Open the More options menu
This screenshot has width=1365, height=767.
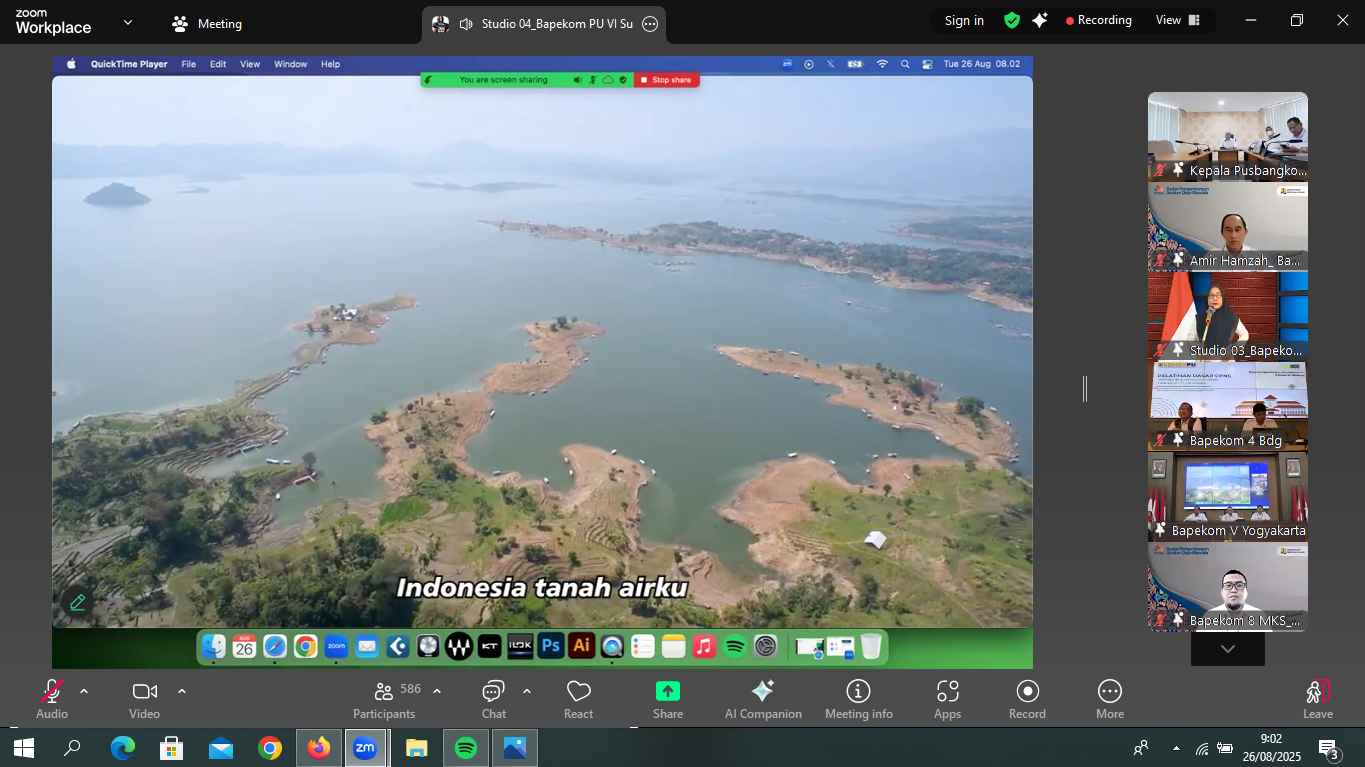(1110, 700)
